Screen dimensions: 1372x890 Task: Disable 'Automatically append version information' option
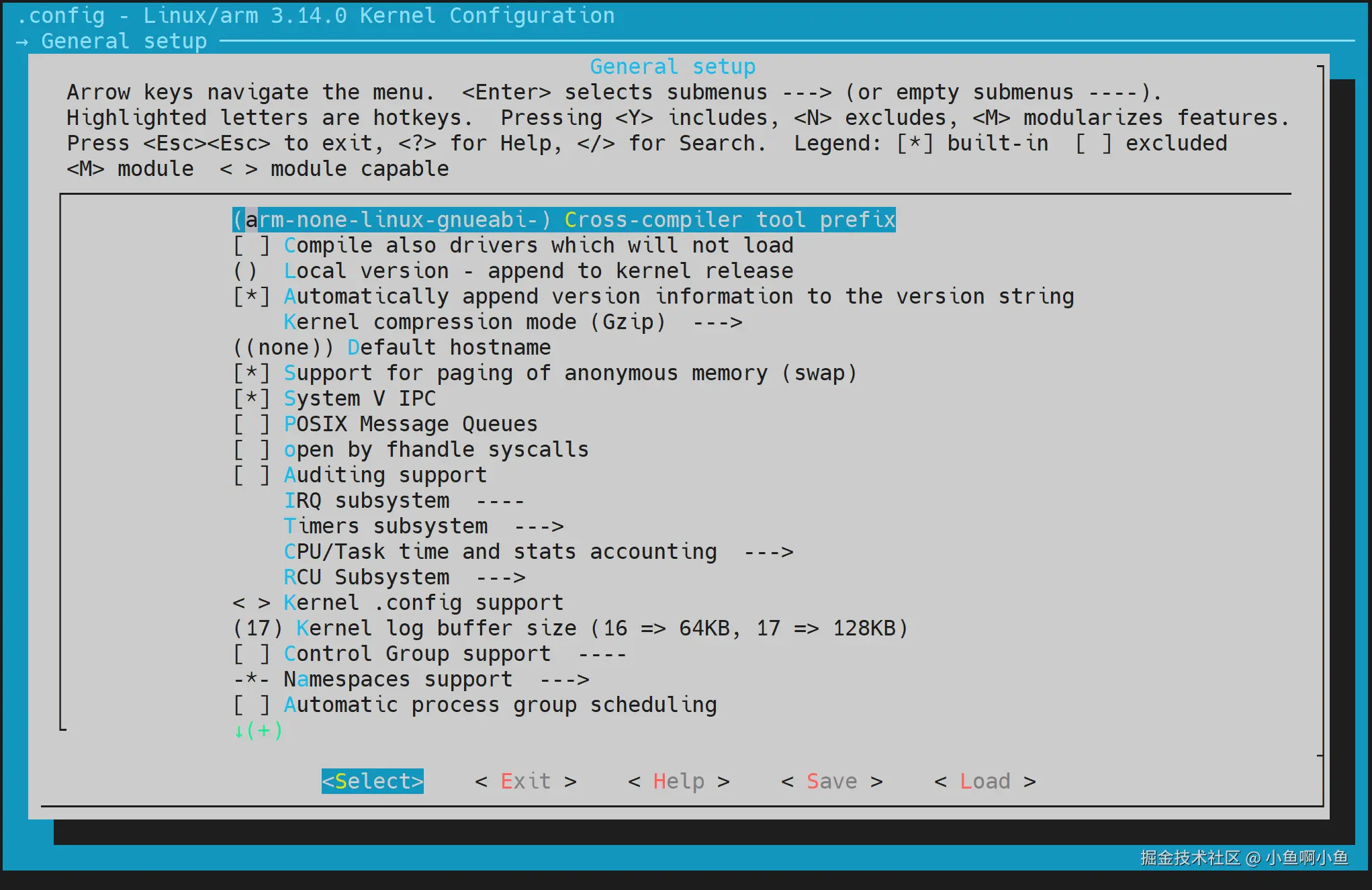point(251,296)
